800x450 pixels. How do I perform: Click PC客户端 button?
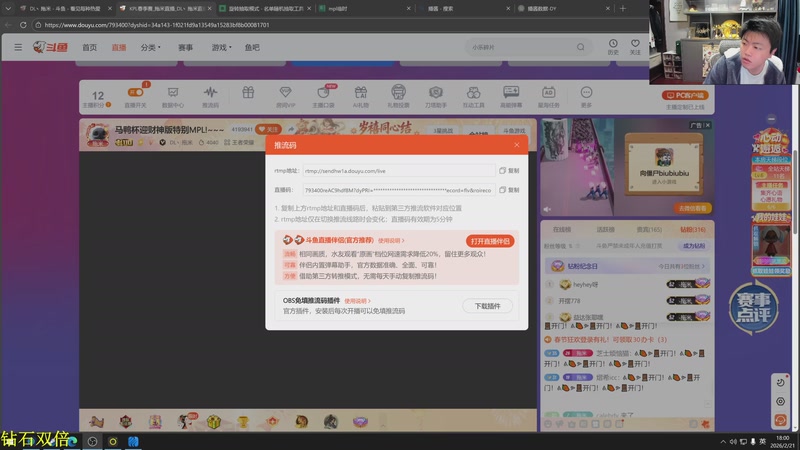tap(685, 95)
